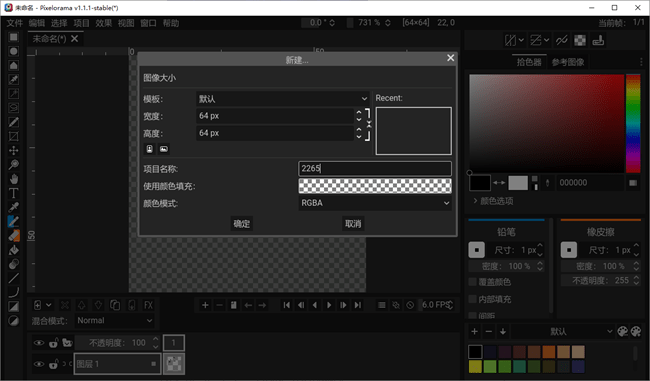The height and width of the screenshot is (381, 650).
Task: Click the swap colors arrow icon
Action: pos(499,182)
